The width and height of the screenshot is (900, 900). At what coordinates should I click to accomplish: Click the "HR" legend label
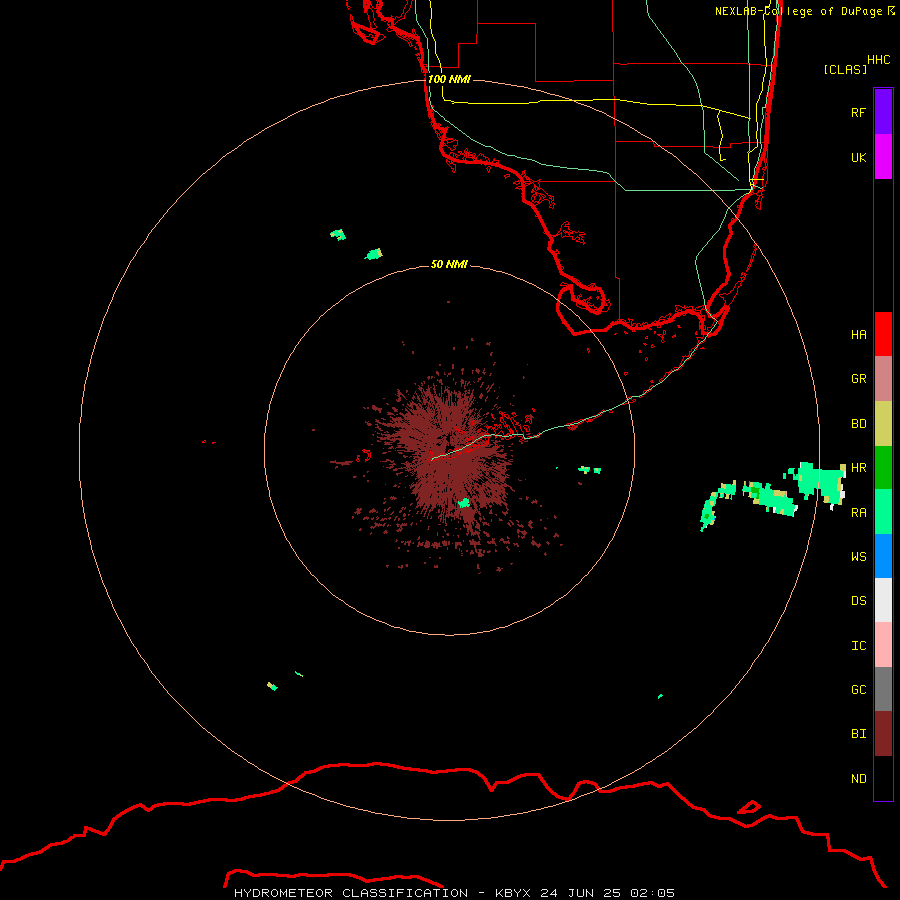(x=859, y=468)
